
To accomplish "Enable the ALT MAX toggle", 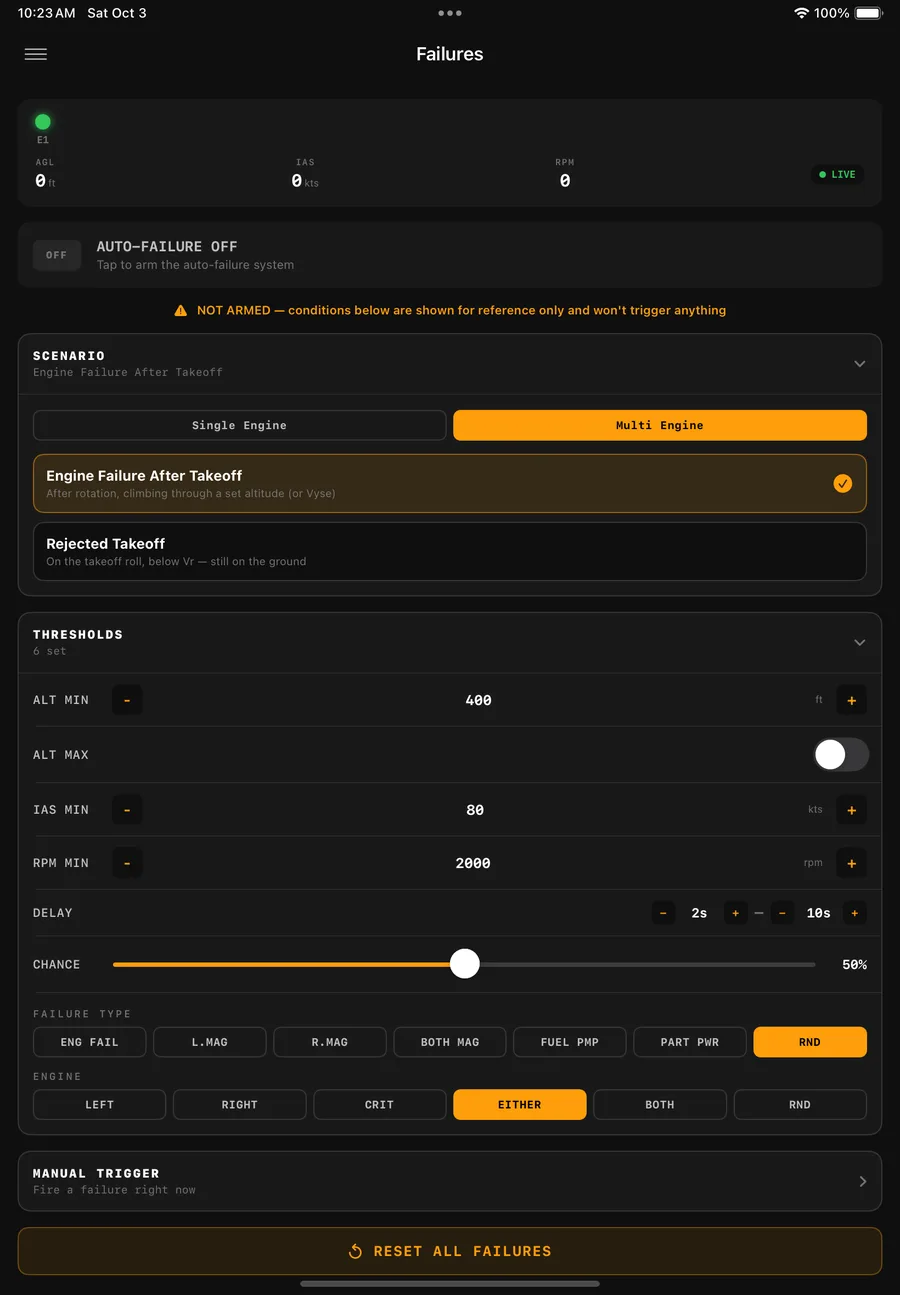I will [x=841, y=755].
